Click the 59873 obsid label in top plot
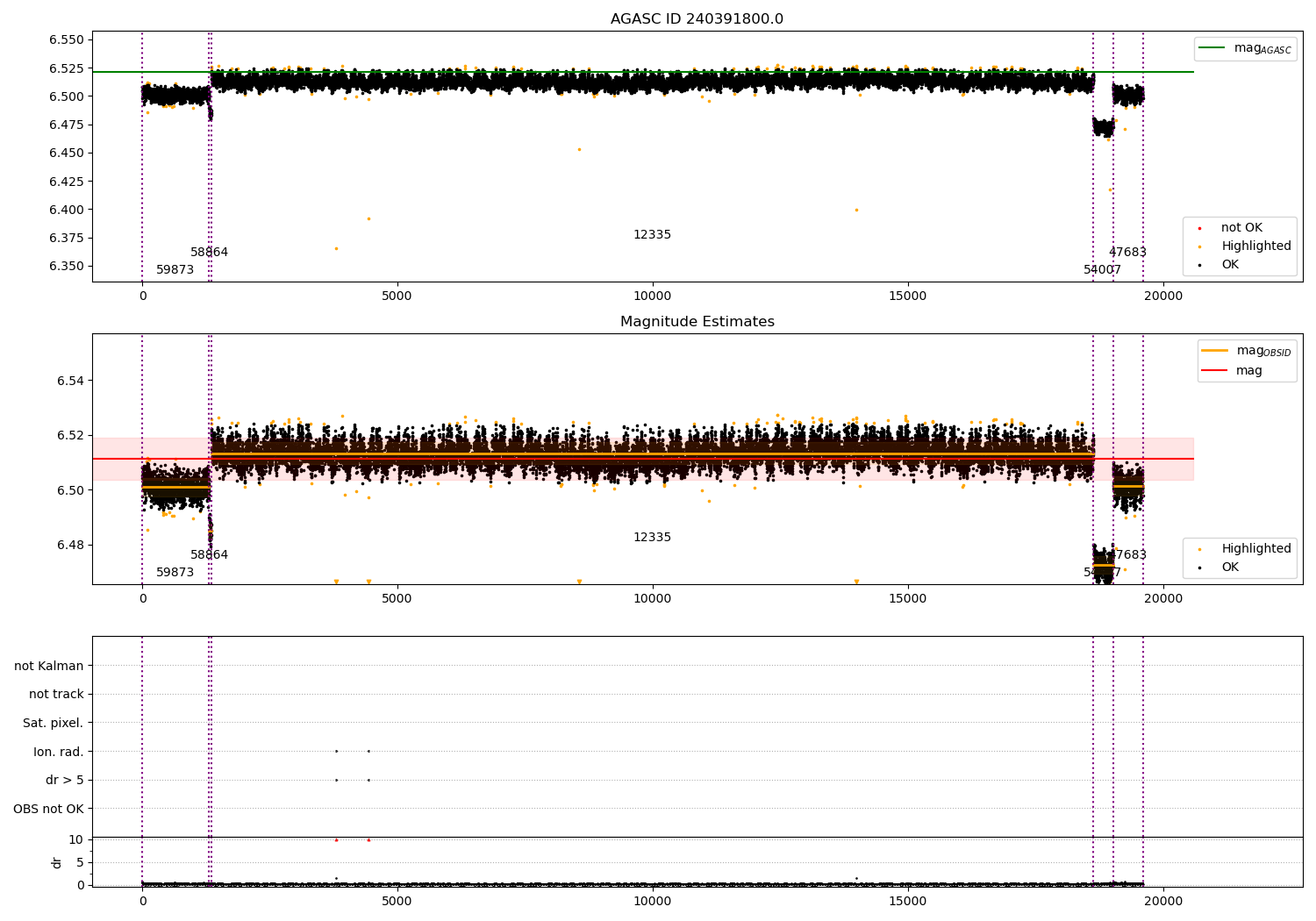Viewport: 1316px width, 921px height. tap(175, 270)
